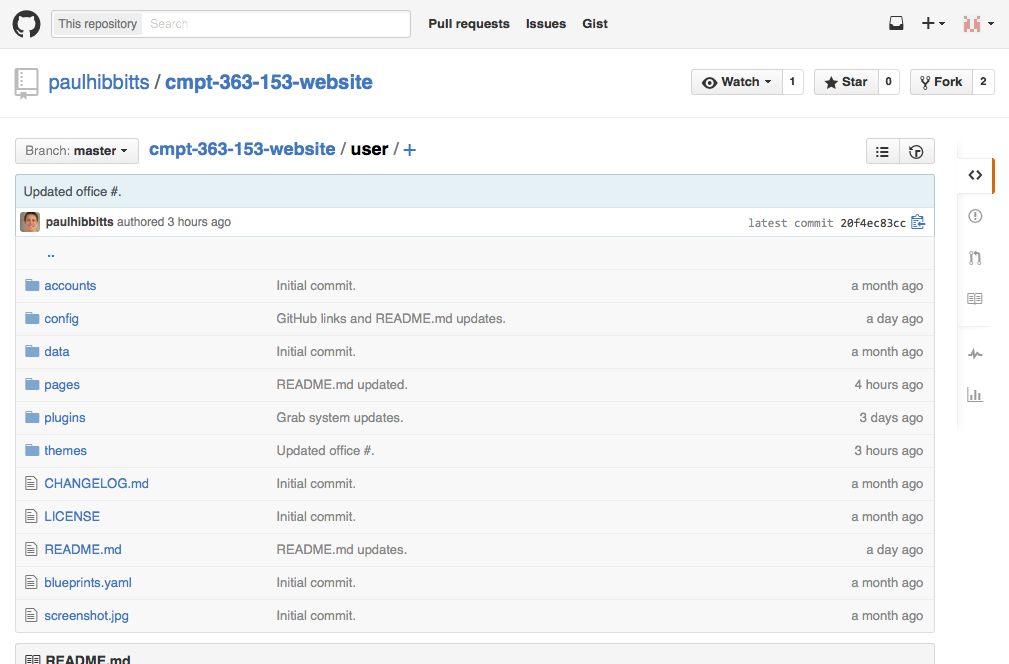Open Gist in top navigation
The width and height of the screenshot is (1009, 664).
pos(595,24)
